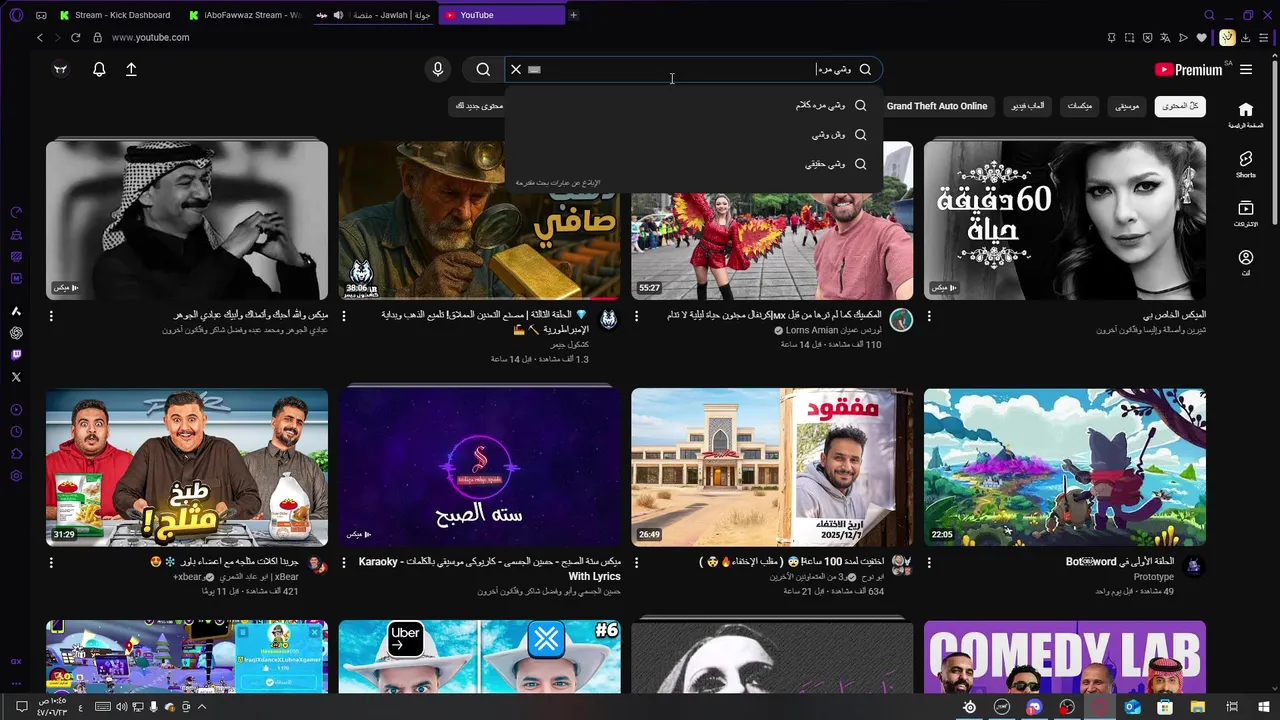
Task: Open the You profile sidebar item
Action: [x=1246, y=263]
